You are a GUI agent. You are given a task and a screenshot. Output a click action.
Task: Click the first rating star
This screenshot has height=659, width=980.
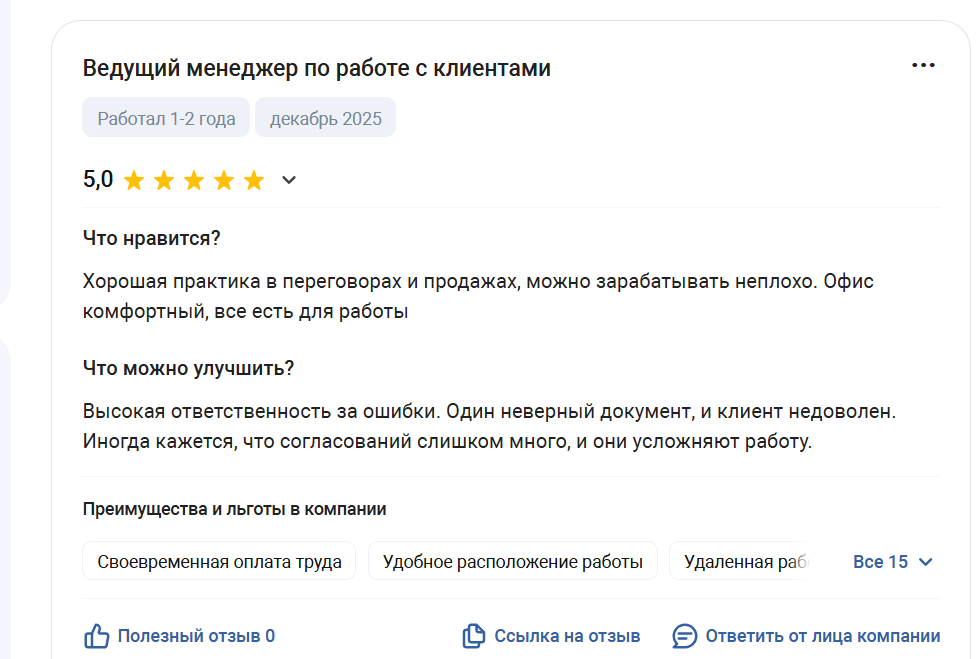[x=134, y=180]
